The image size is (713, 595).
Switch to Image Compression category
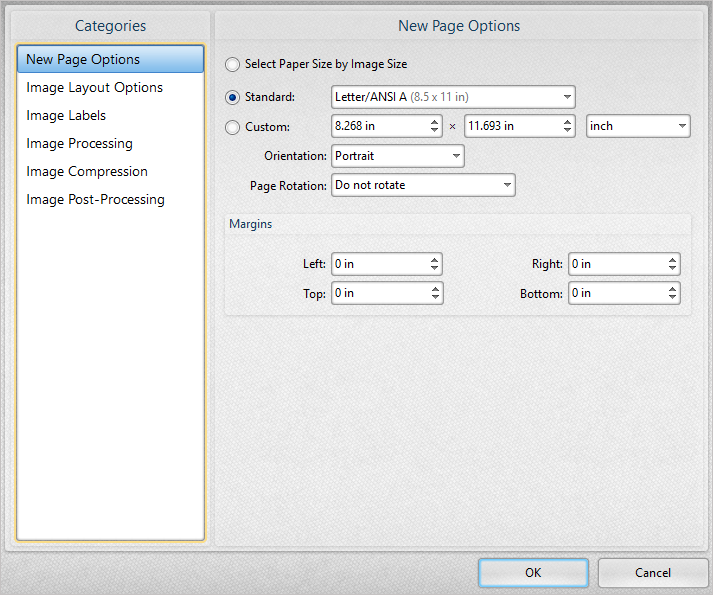[x=87, y=172]
